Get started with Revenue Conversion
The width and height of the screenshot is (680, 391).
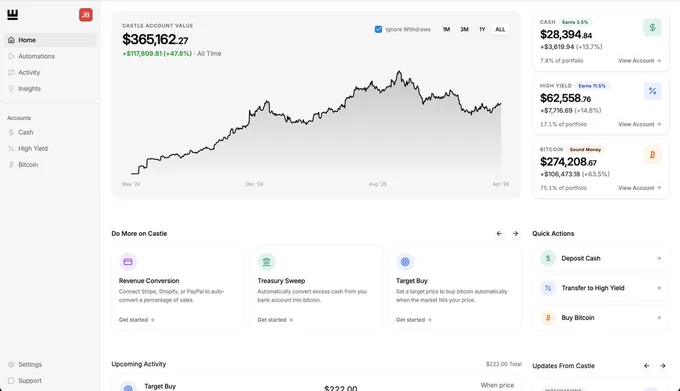(137, 320)
